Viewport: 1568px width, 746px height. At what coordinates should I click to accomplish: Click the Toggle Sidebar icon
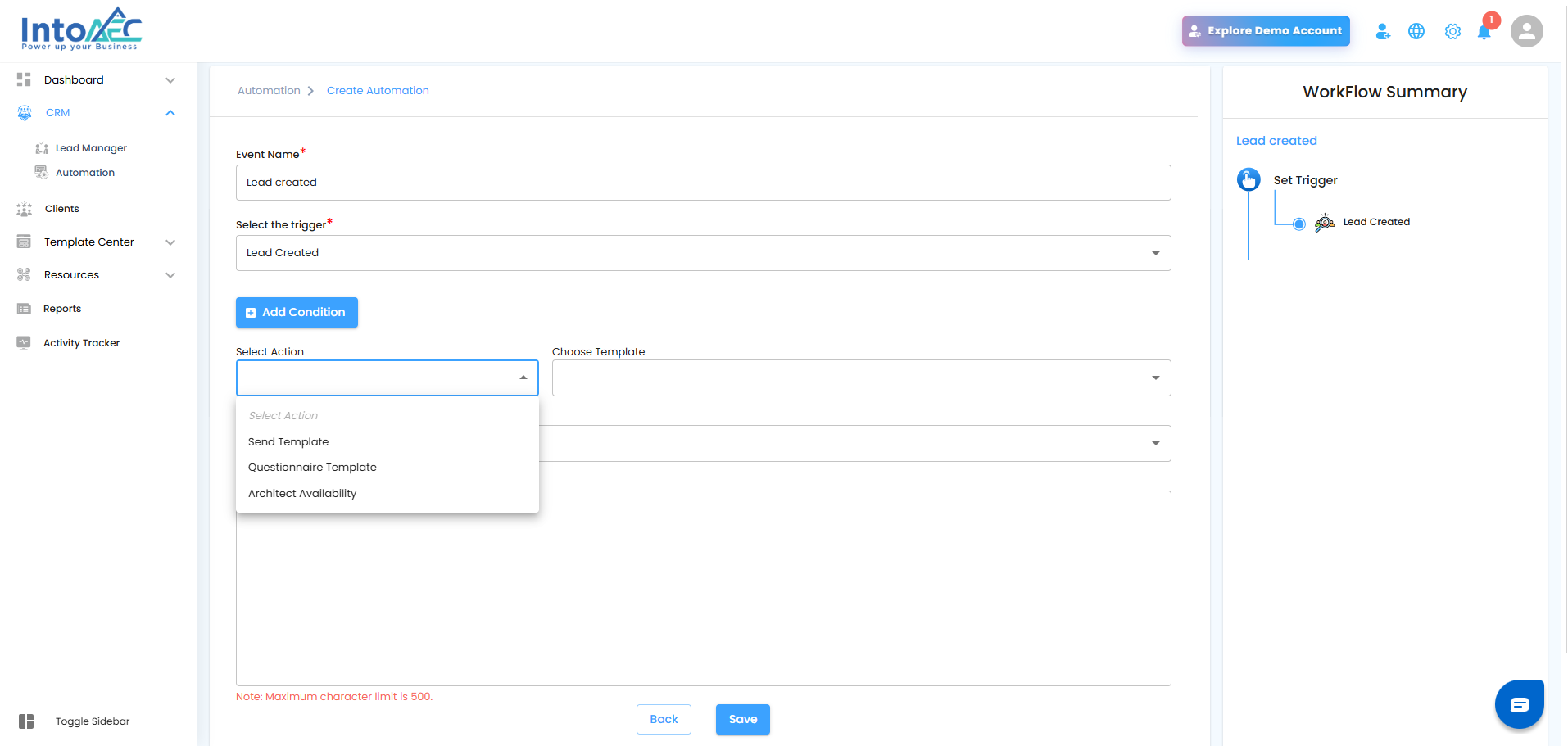[26, 721]
